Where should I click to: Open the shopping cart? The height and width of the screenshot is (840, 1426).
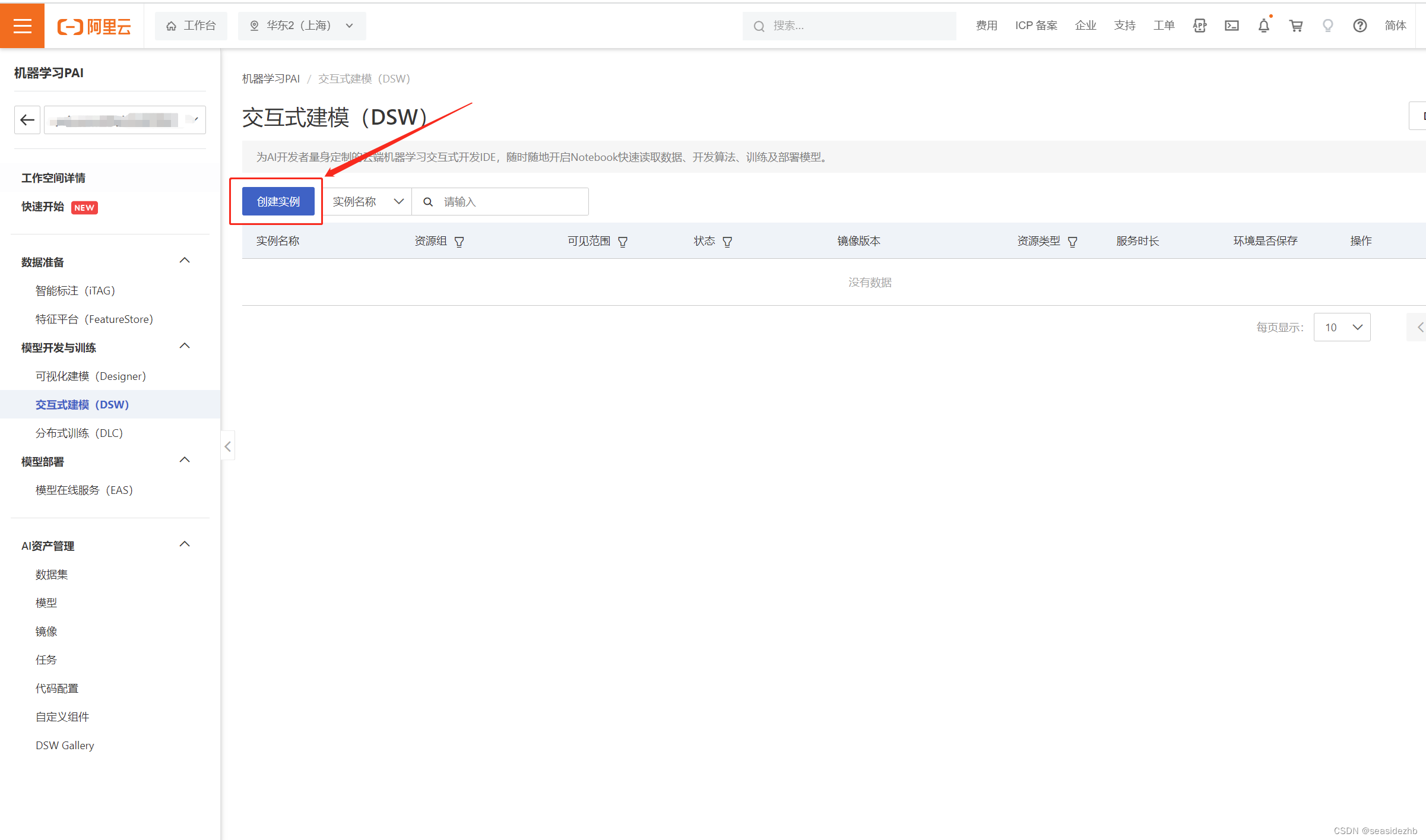pyautogui.click(x=1296, y=26)
